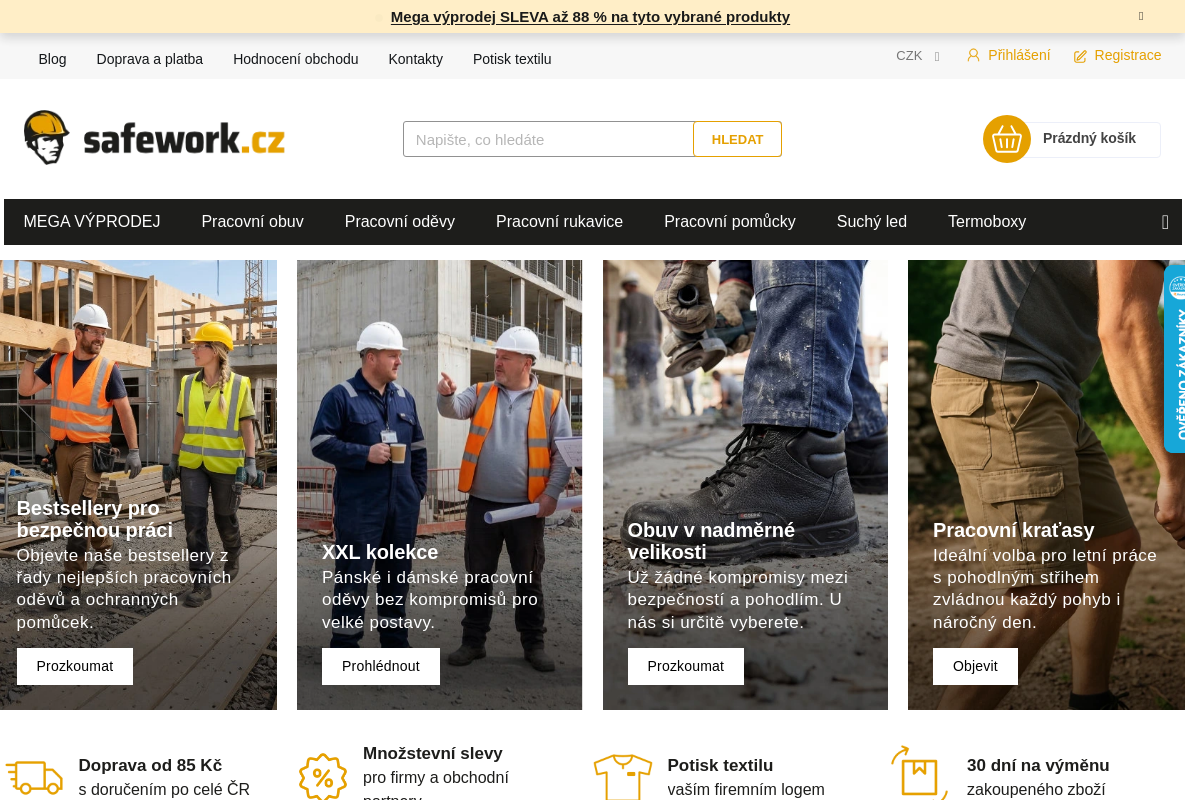Open the Ověřeno zákazníky badge
This screenshot has width=1200, height=800.
pyautogui.click(x=1176, y=358)
